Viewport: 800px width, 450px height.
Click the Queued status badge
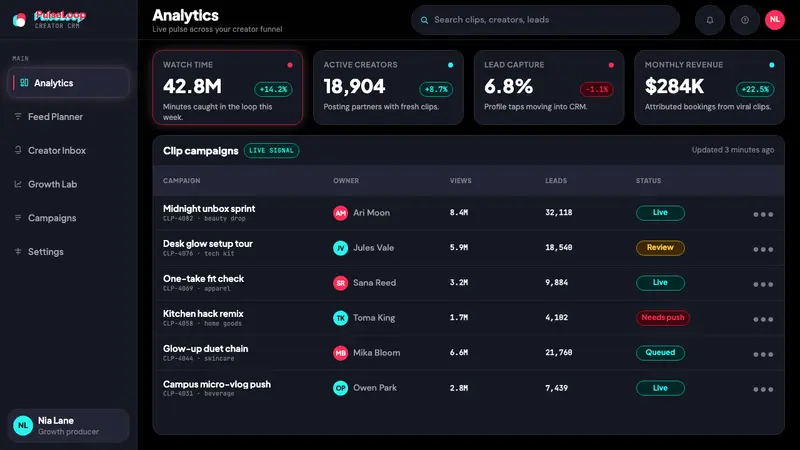point(660,353)
